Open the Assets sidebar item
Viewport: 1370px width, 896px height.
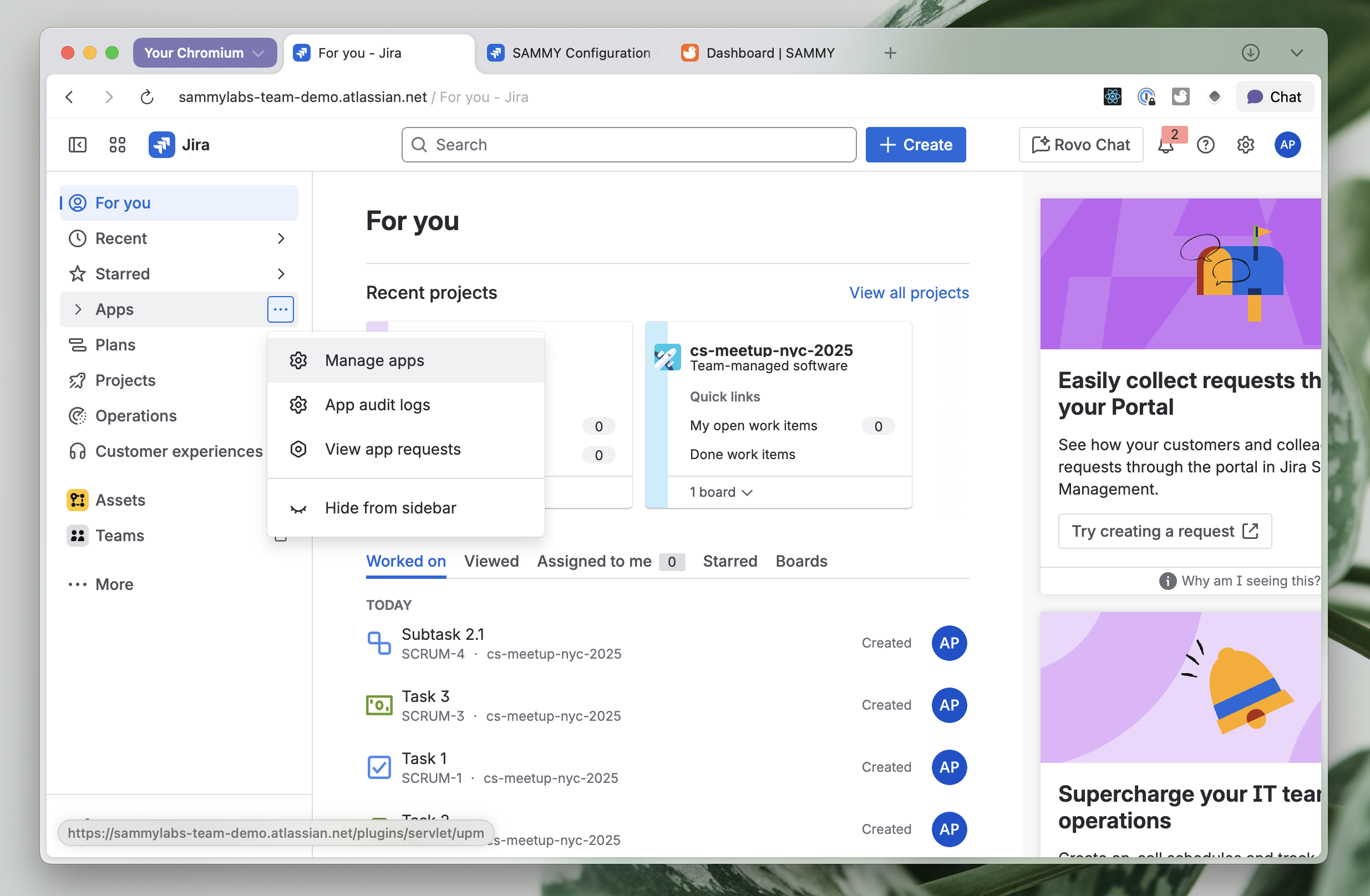pyautogui.click(x=120, y=500)
